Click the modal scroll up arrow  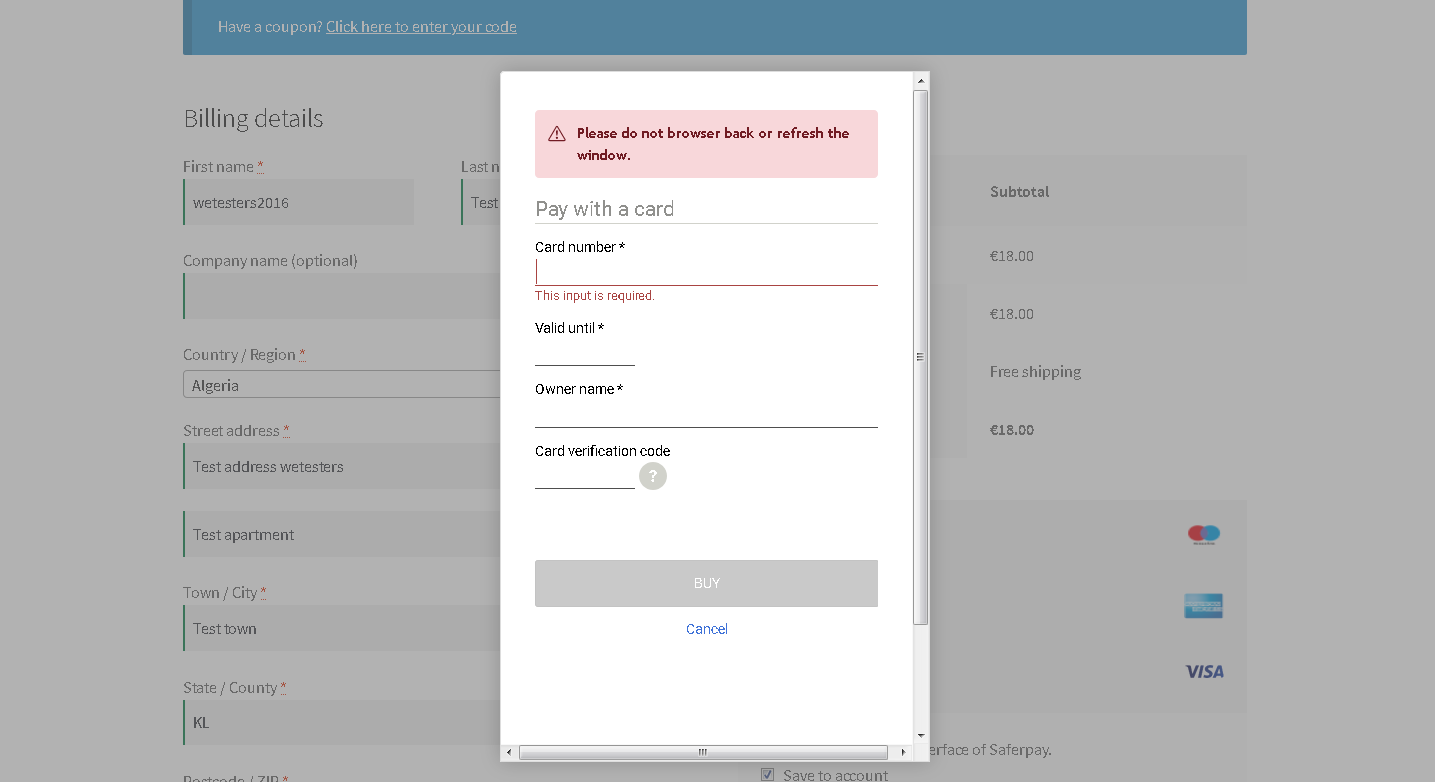921,80
